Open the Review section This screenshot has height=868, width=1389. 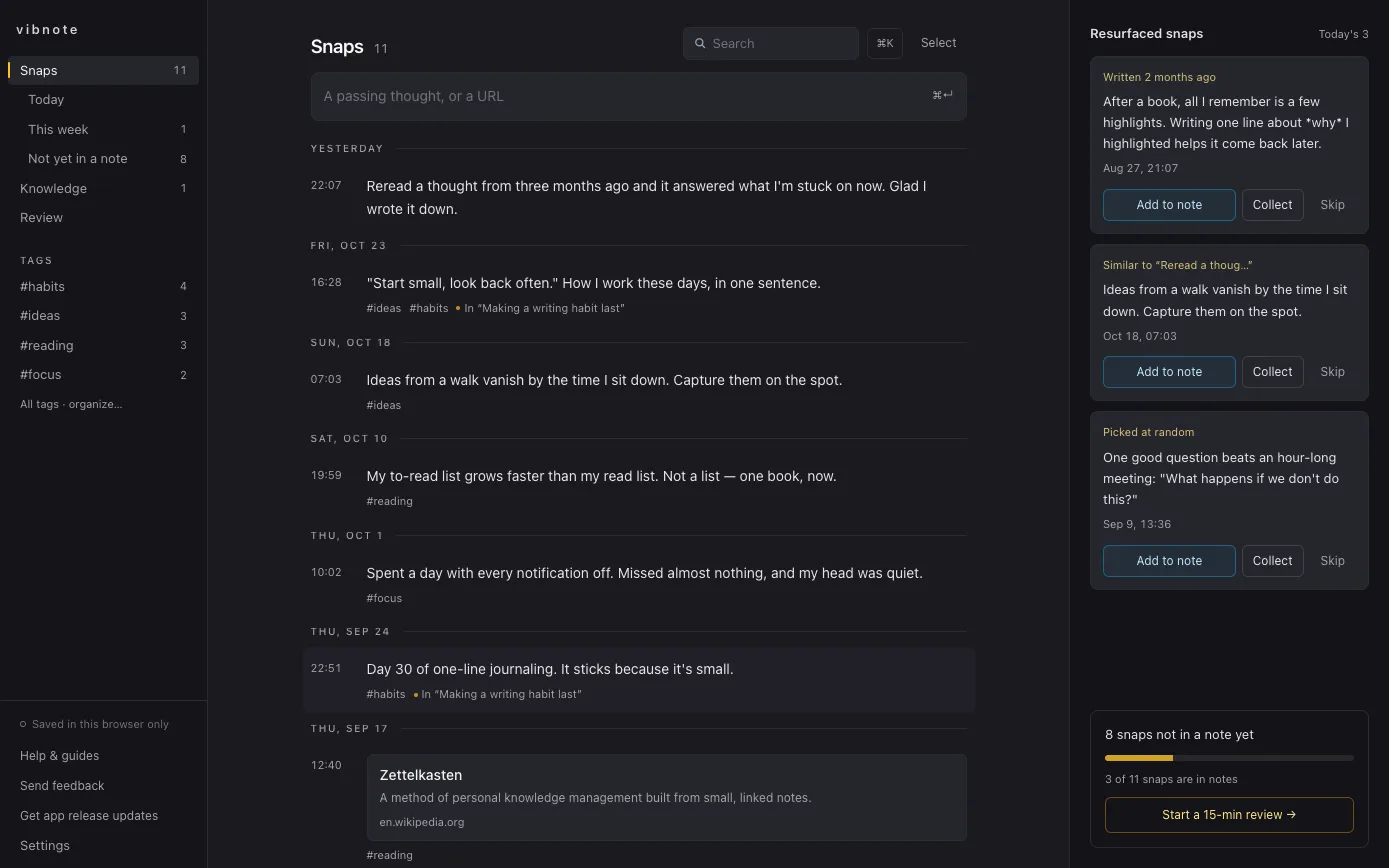point(103,218)
